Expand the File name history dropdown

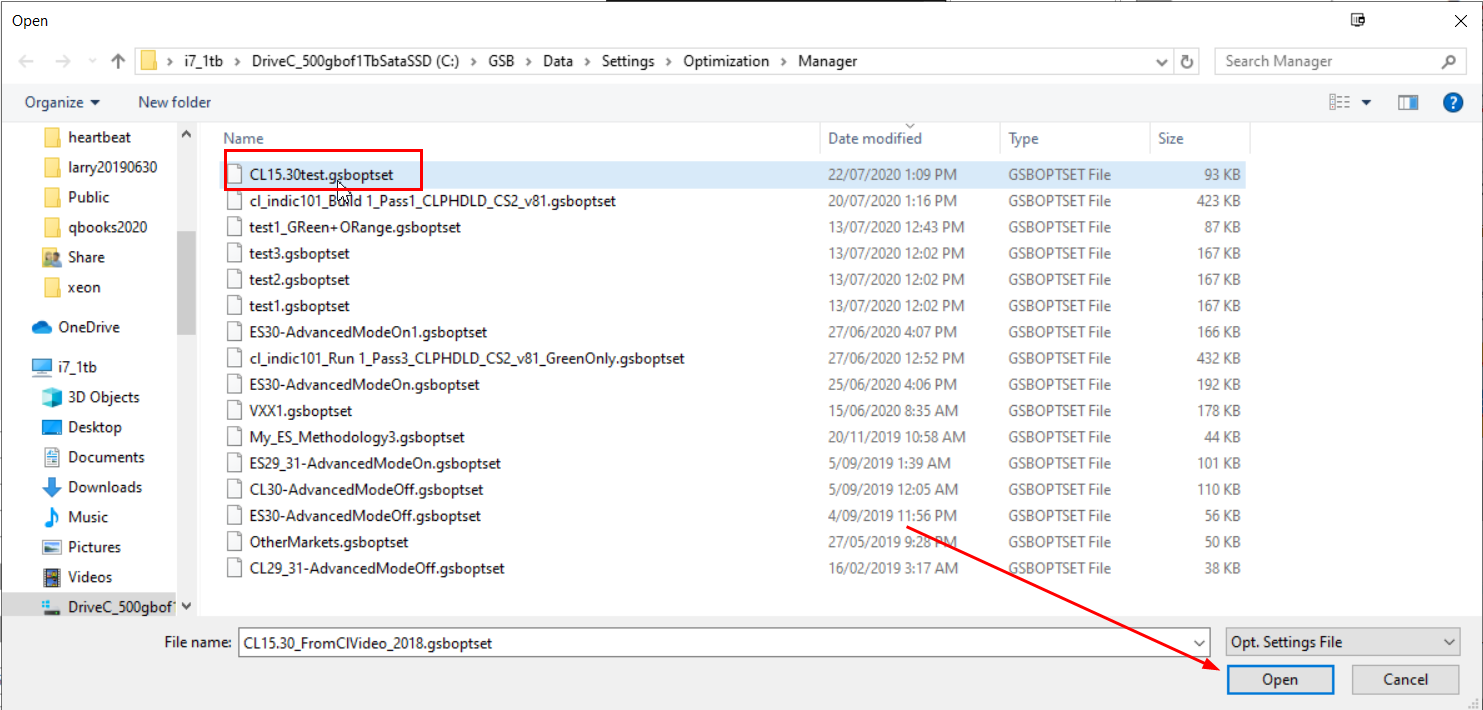(x=1200, y=643)
